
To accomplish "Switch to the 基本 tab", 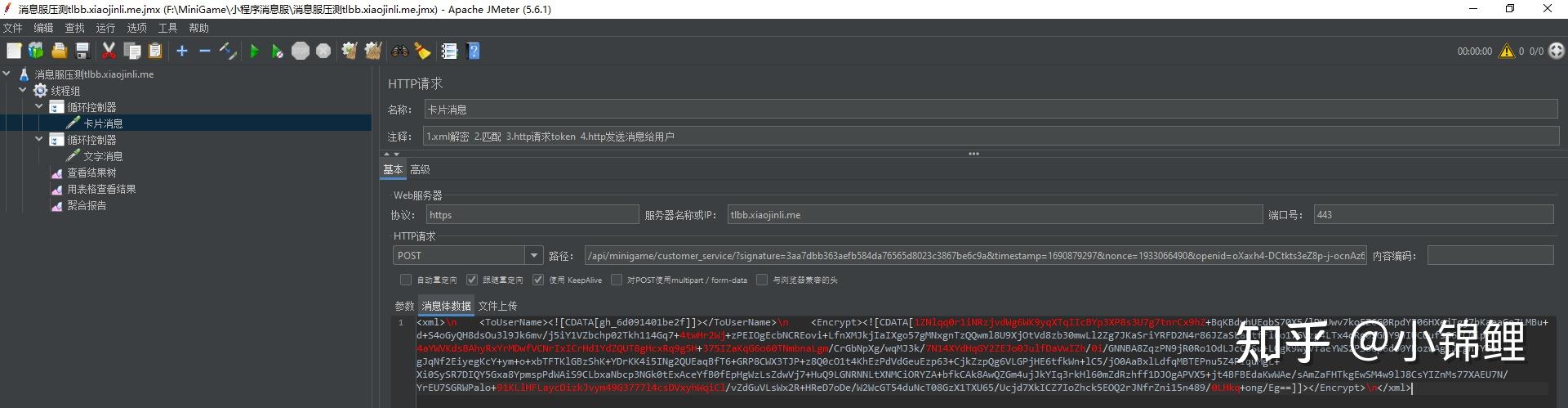I will coord(393,169).
